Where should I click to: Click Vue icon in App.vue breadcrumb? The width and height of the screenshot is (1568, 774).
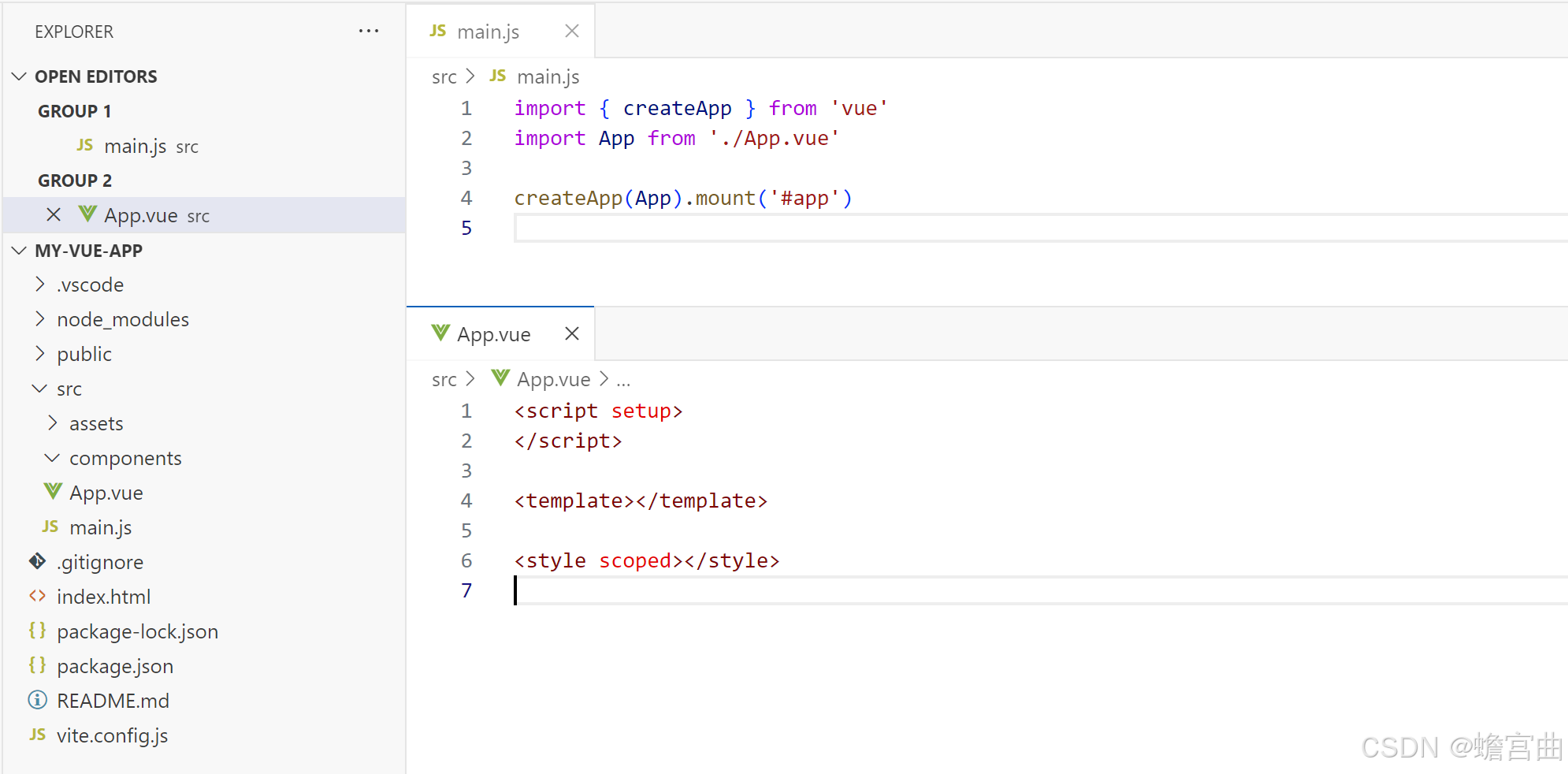tap(500, 378)
